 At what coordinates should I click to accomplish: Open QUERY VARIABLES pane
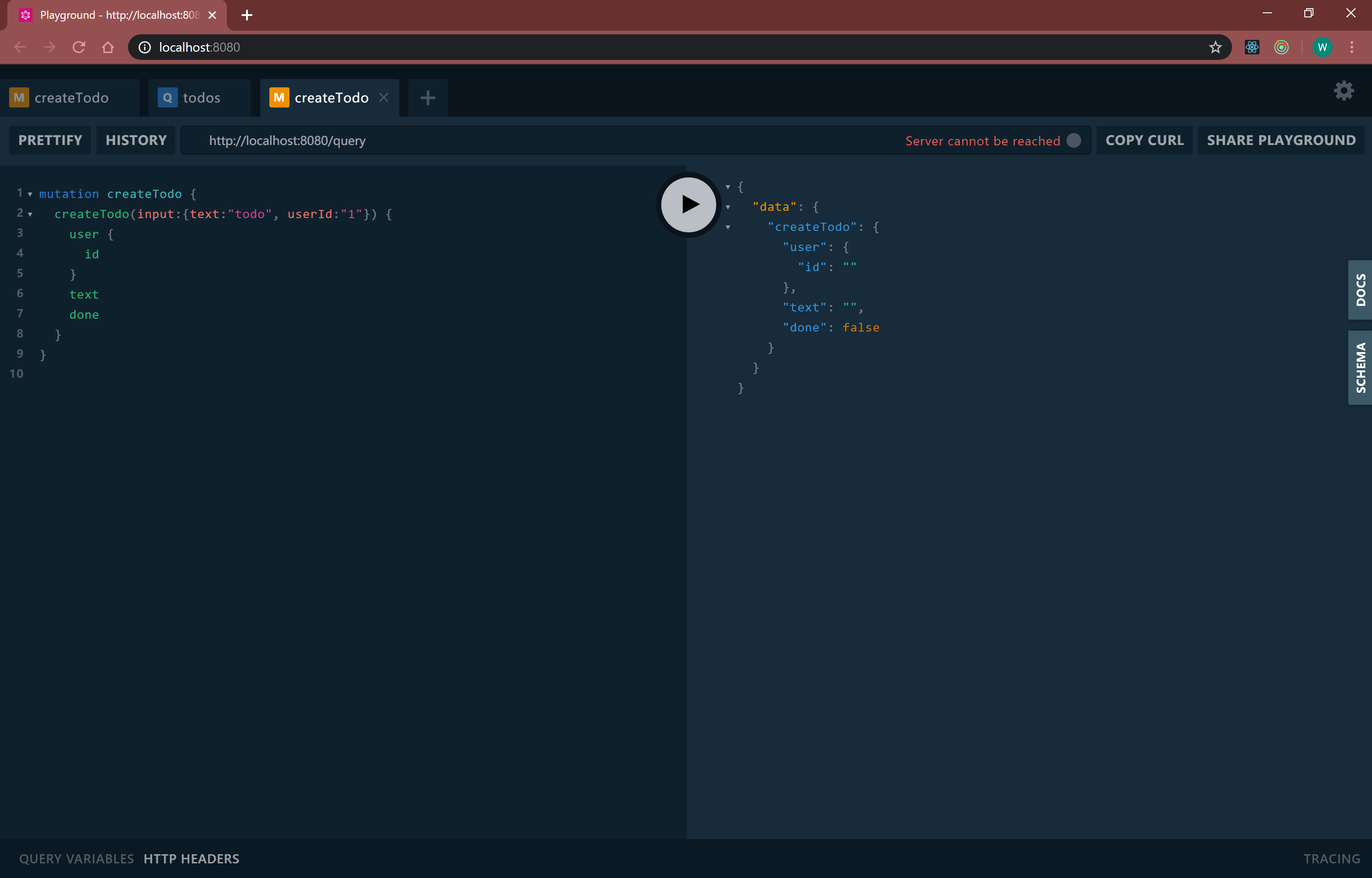click(76, 859)
